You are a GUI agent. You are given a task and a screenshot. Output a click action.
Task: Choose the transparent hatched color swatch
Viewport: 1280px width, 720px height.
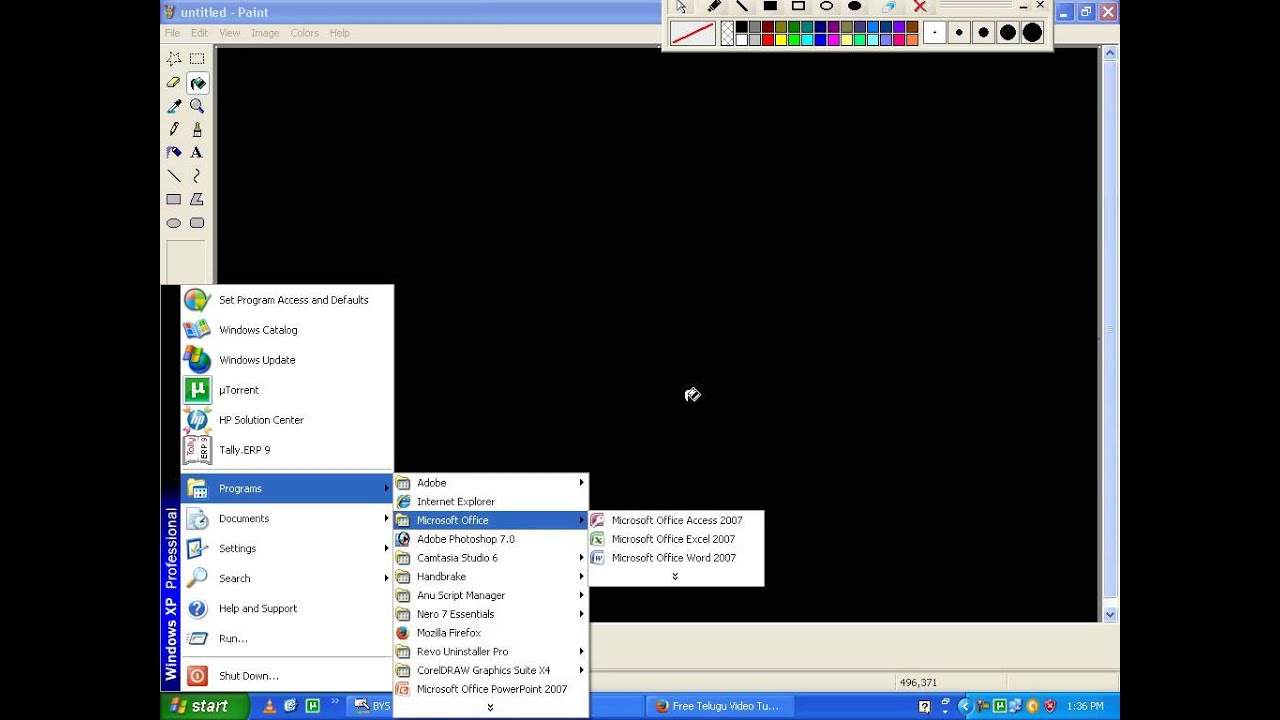coord(727,33)
